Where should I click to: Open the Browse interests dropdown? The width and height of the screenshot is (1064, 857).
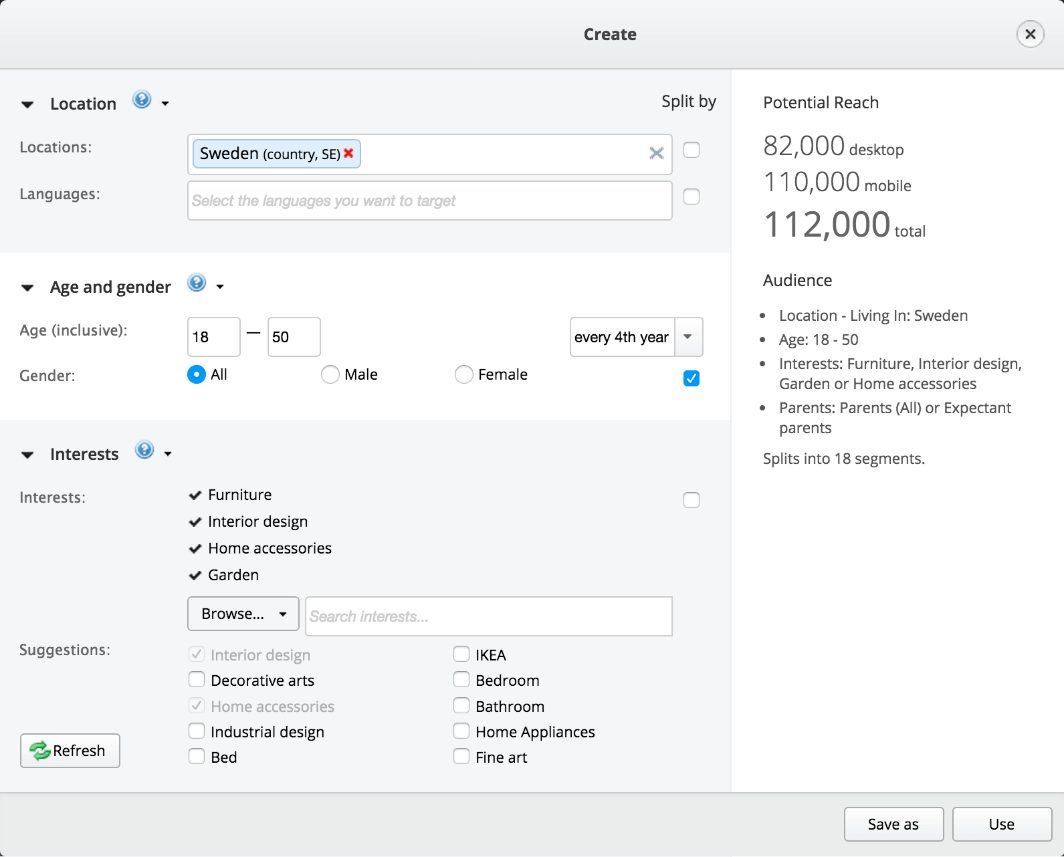click(243, 614)
